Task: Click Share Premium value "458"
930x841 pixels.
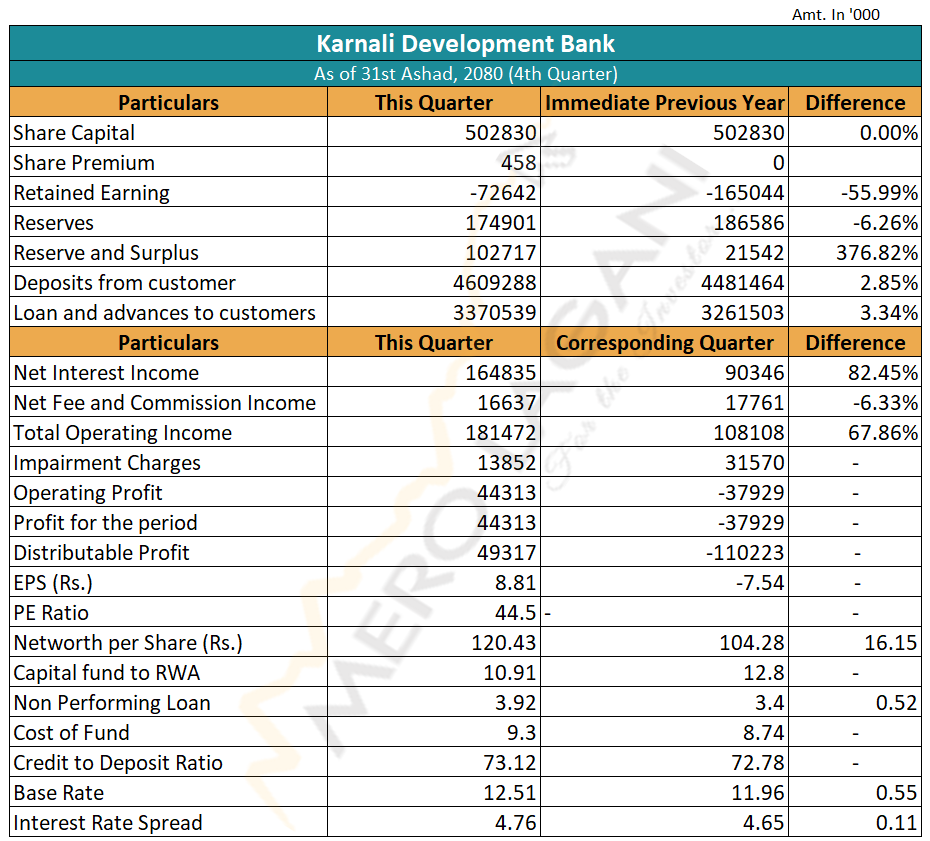Action: [518, 163]
